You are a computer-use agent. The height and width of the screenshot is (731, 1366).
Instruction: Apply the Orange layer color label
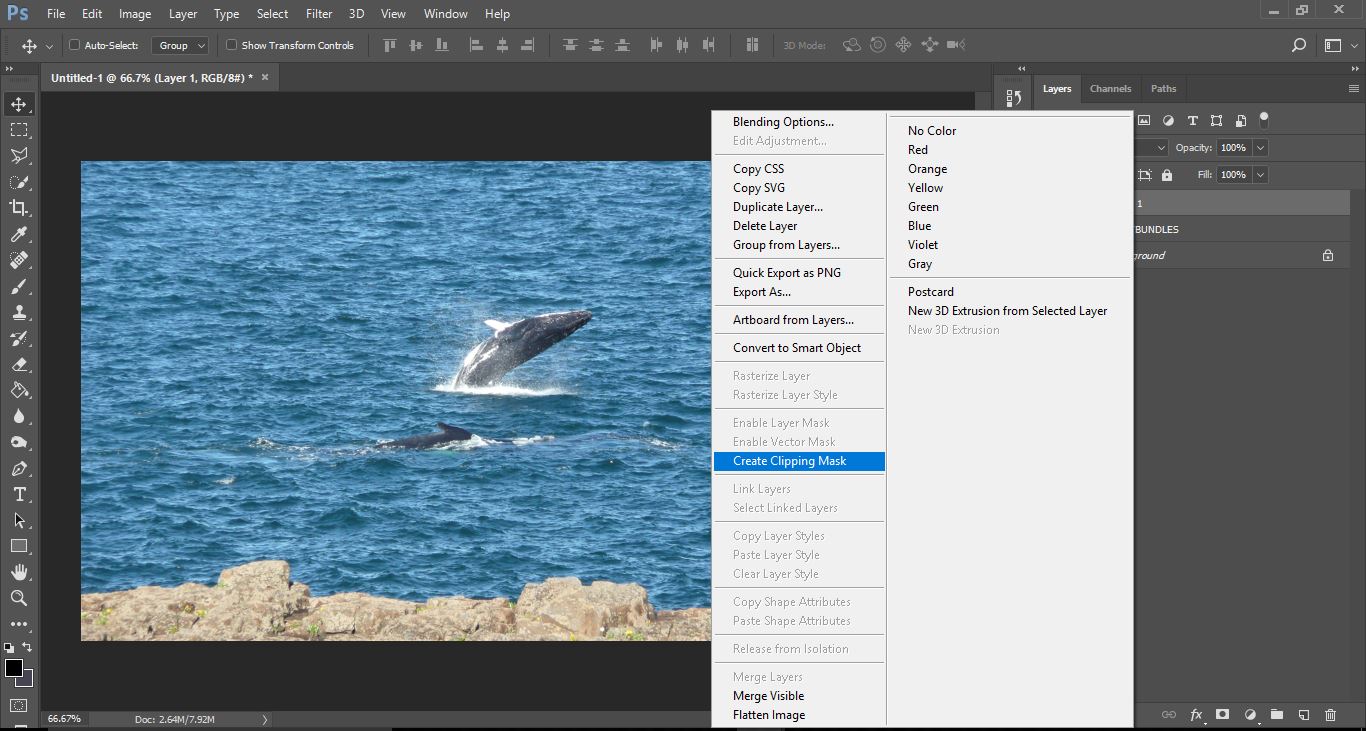pos(926,168)
